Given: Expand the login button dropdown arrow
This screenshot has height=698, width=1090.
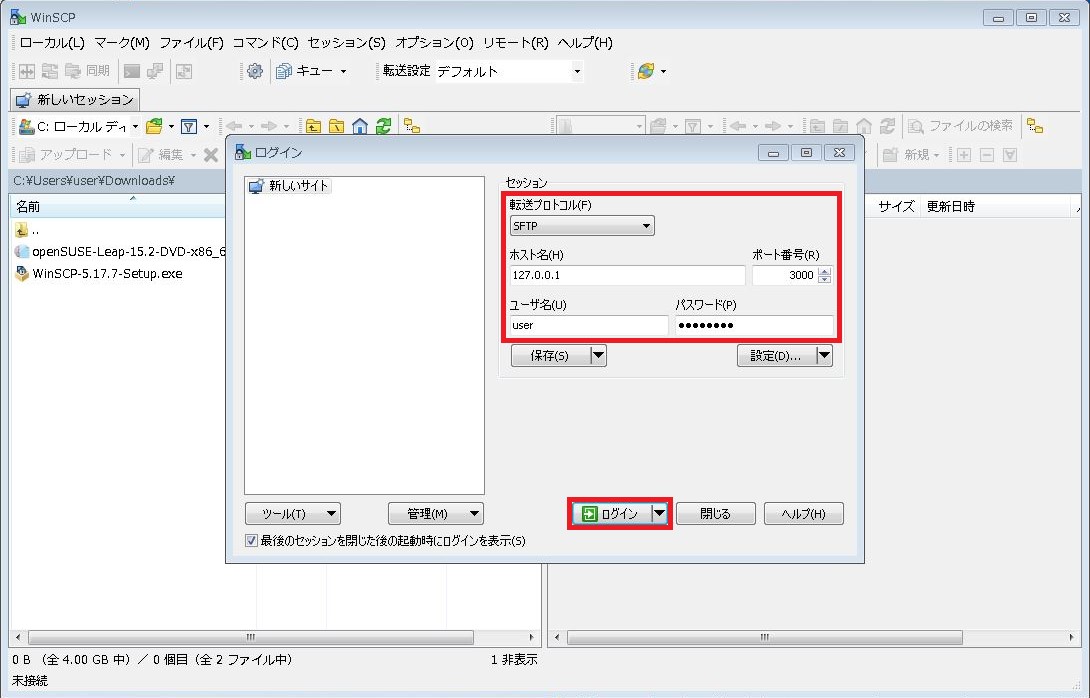Looking at the screenshot, I should click(658, 514).
